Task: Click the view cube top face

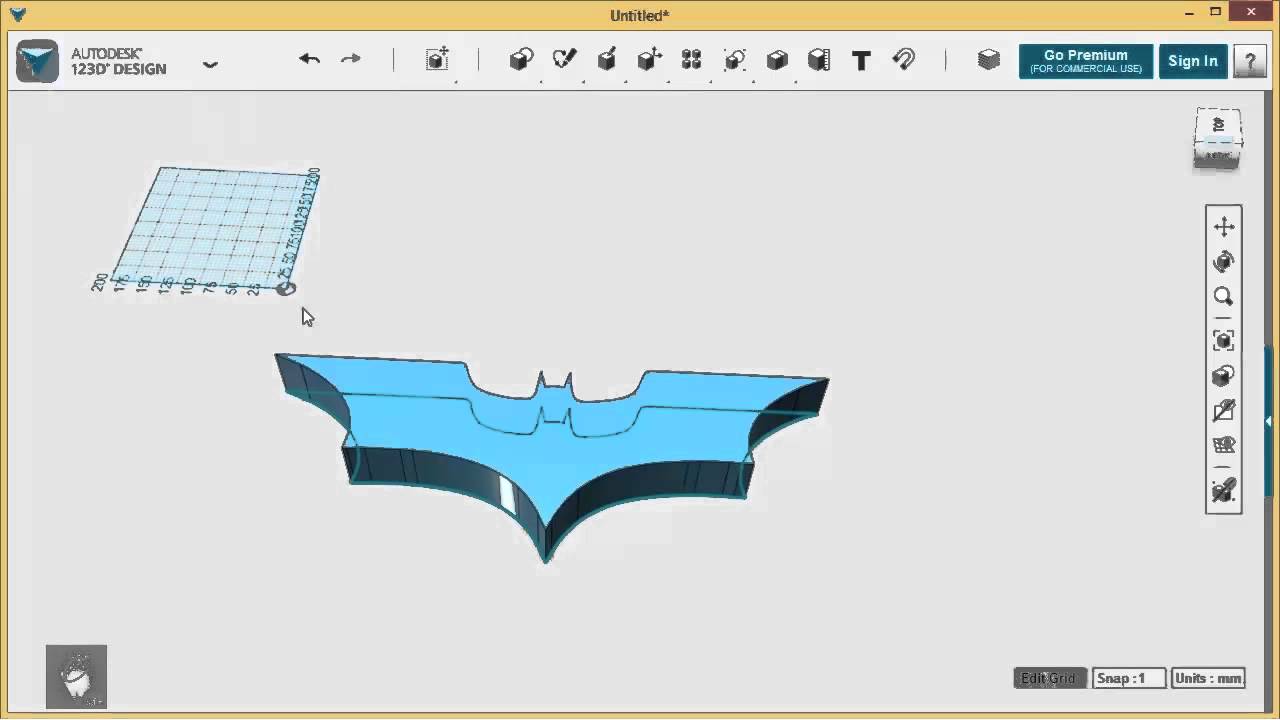Action: [x=1218, y=127]
